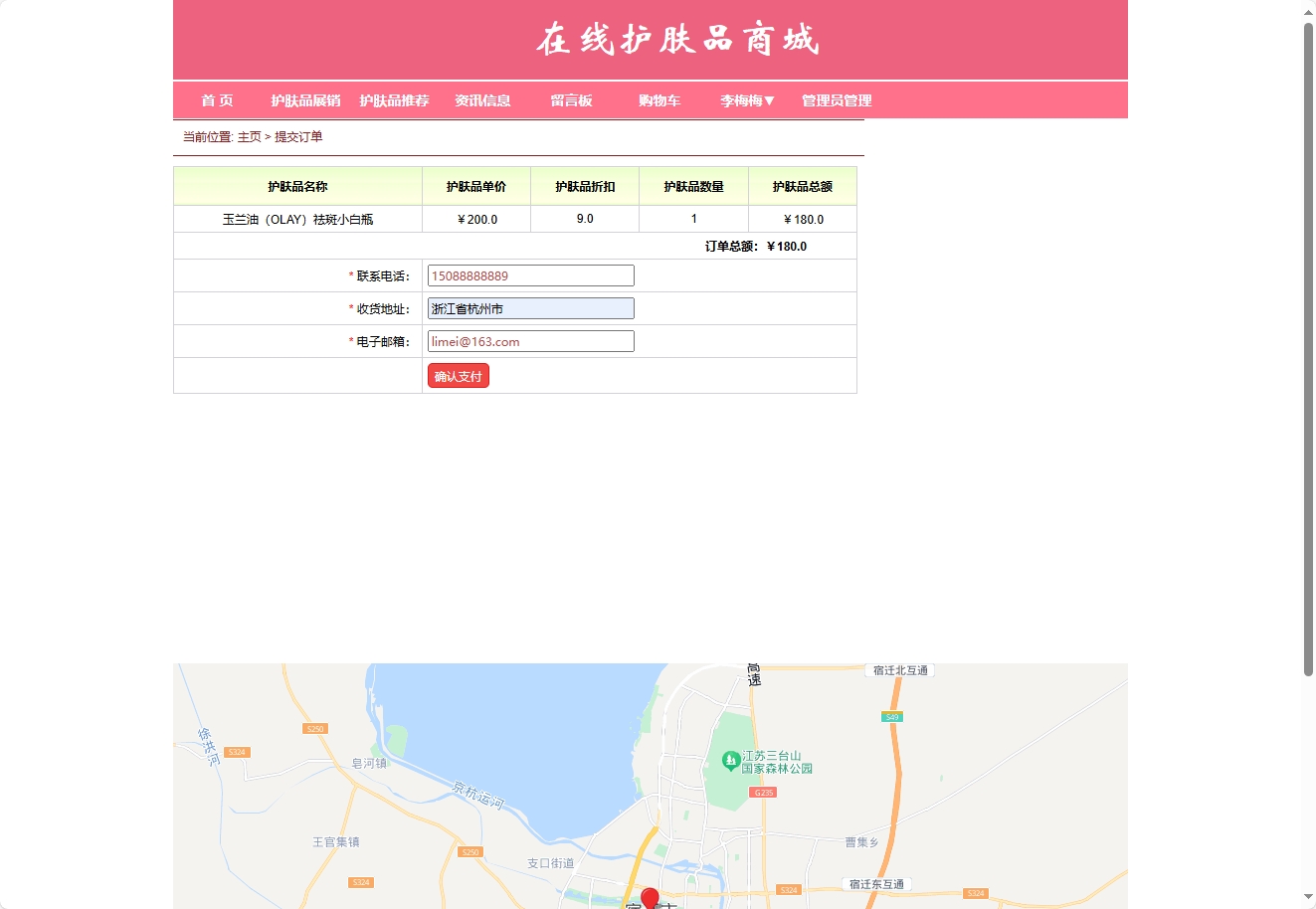This screenshot has width=1316, height=909.
Task: Open the 购物车 shopping cart page
Action: [659, 100]
